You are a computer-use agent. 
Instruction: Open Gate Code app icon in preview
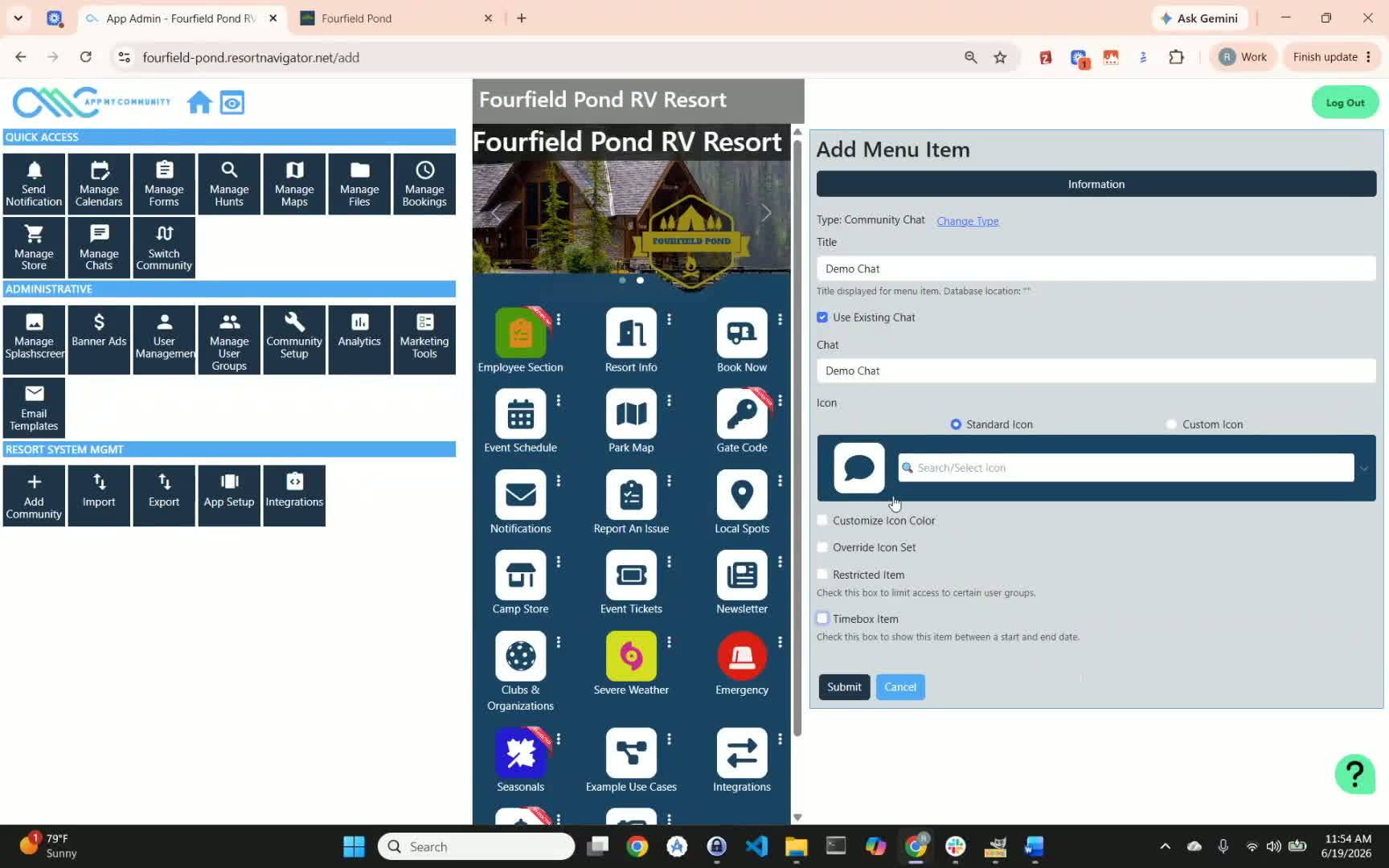coord(742,415)
